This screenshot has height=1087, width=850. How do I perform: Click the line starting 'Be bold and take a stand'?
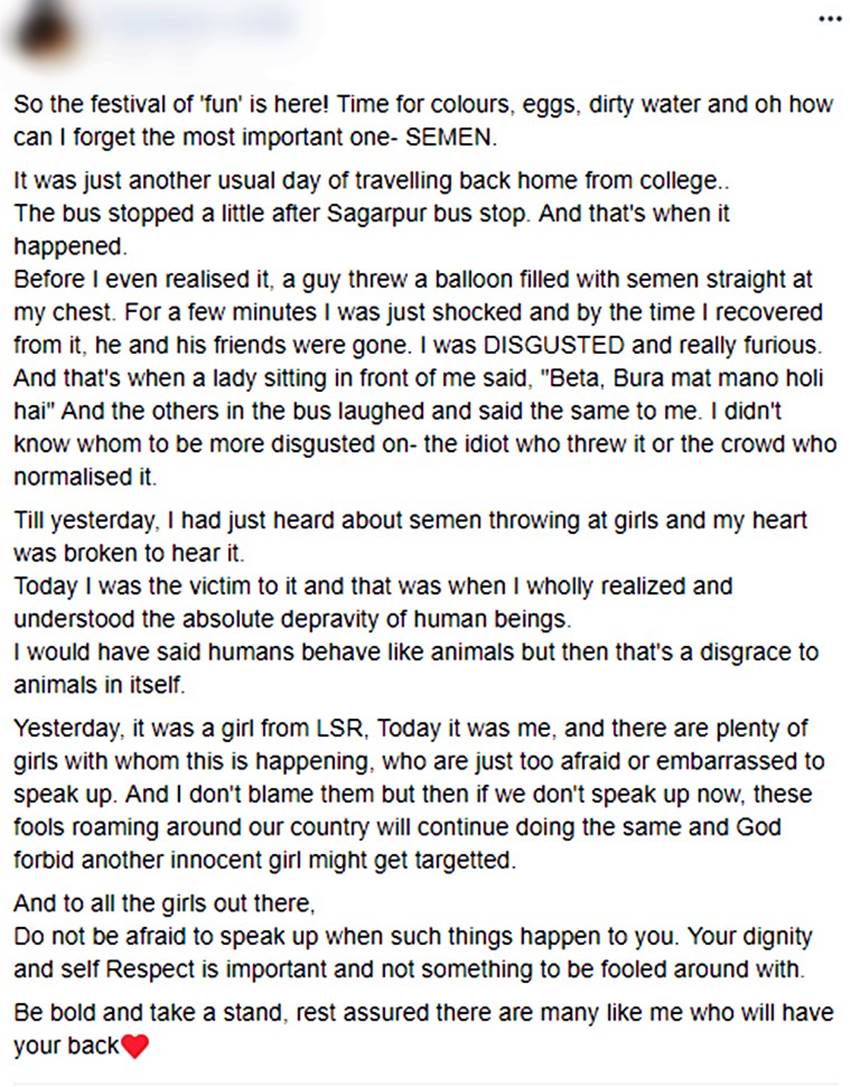tap(422, 1013)
